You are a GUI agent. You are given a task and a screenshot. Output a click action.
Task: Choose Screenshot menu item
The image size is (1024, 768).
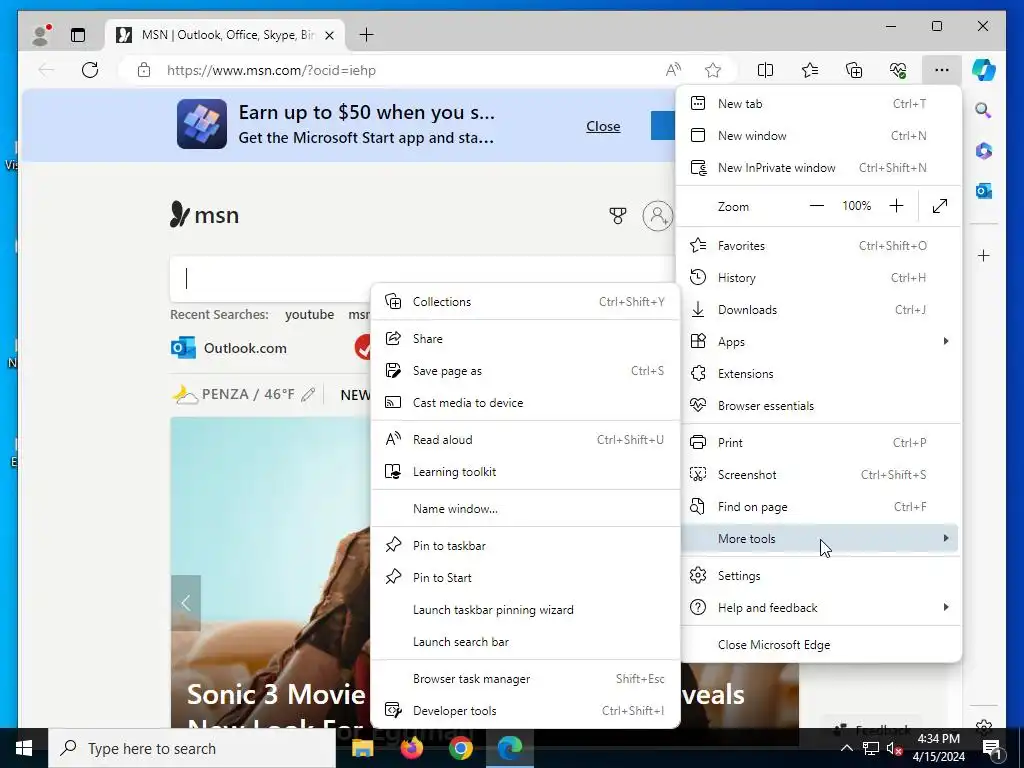pyautogui.click(x=820, y=475)
